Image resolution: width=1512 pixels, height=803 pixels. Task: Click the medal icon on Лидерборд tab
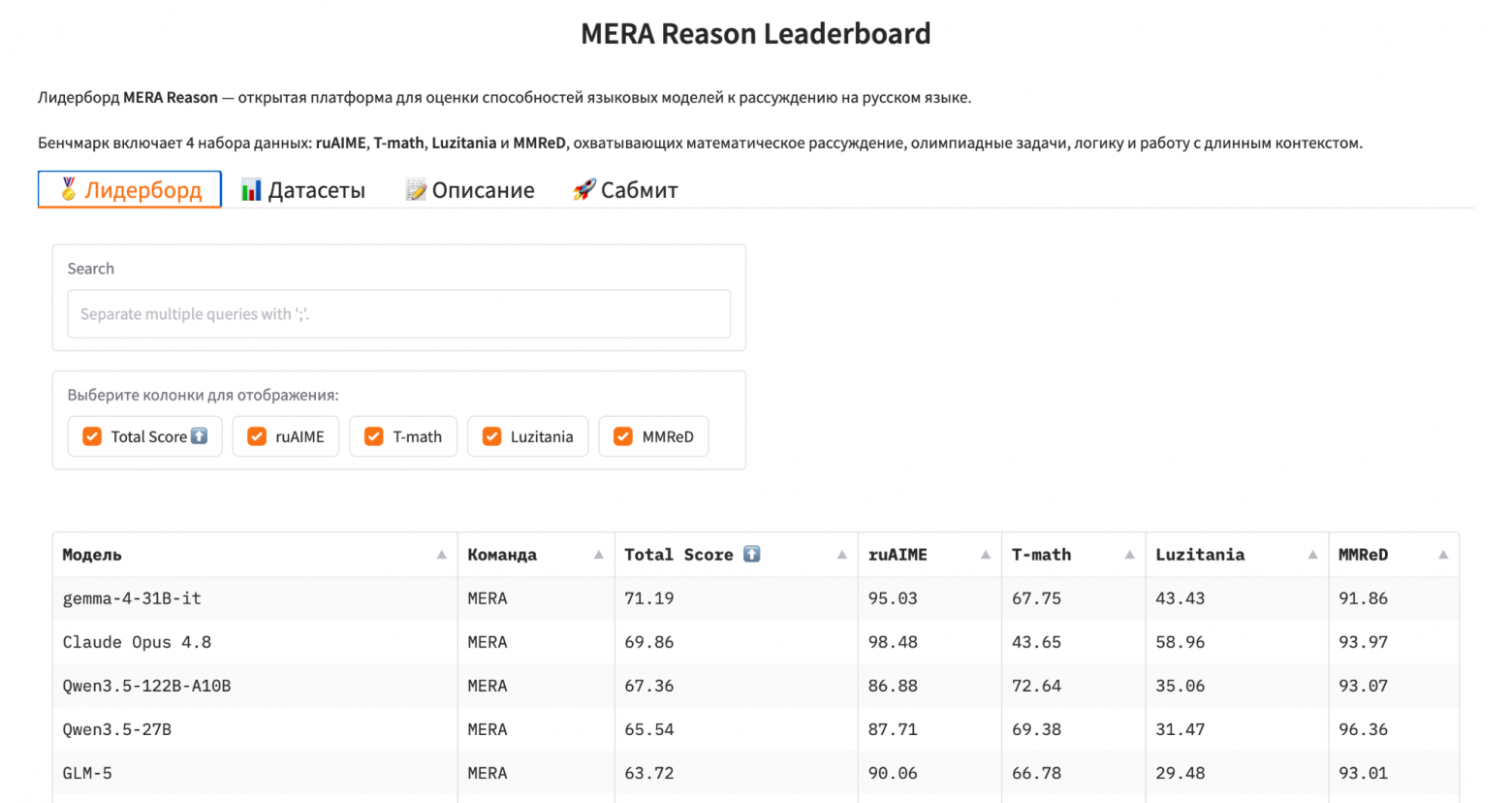[68, 189]
